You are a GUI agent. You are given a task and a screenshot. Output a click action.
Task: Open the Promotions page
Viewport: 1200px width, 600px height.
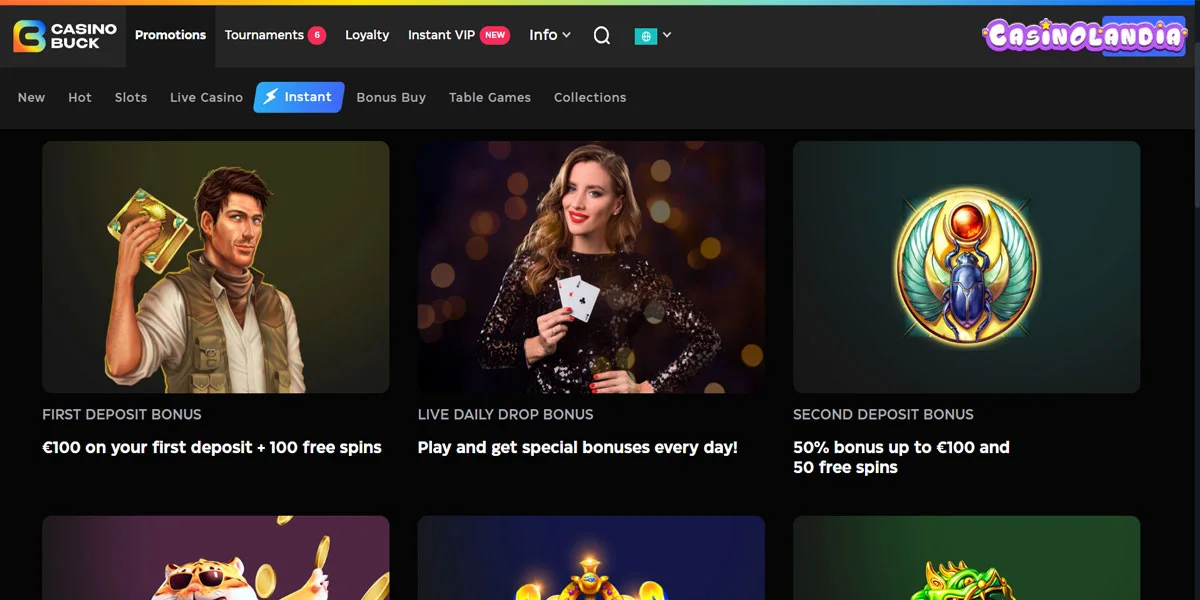coord(170,35)
